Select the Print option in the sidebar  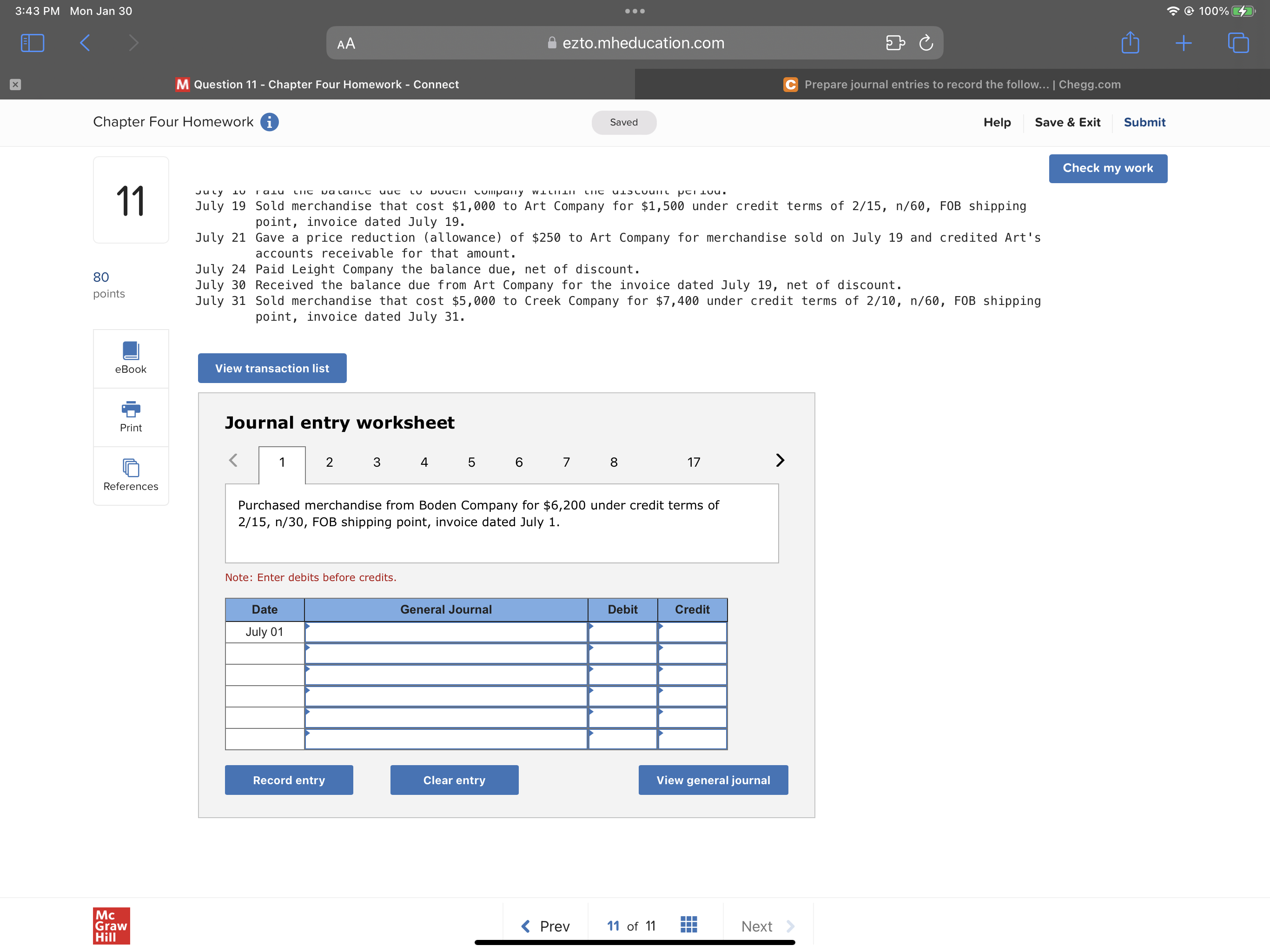coord(130,417)
